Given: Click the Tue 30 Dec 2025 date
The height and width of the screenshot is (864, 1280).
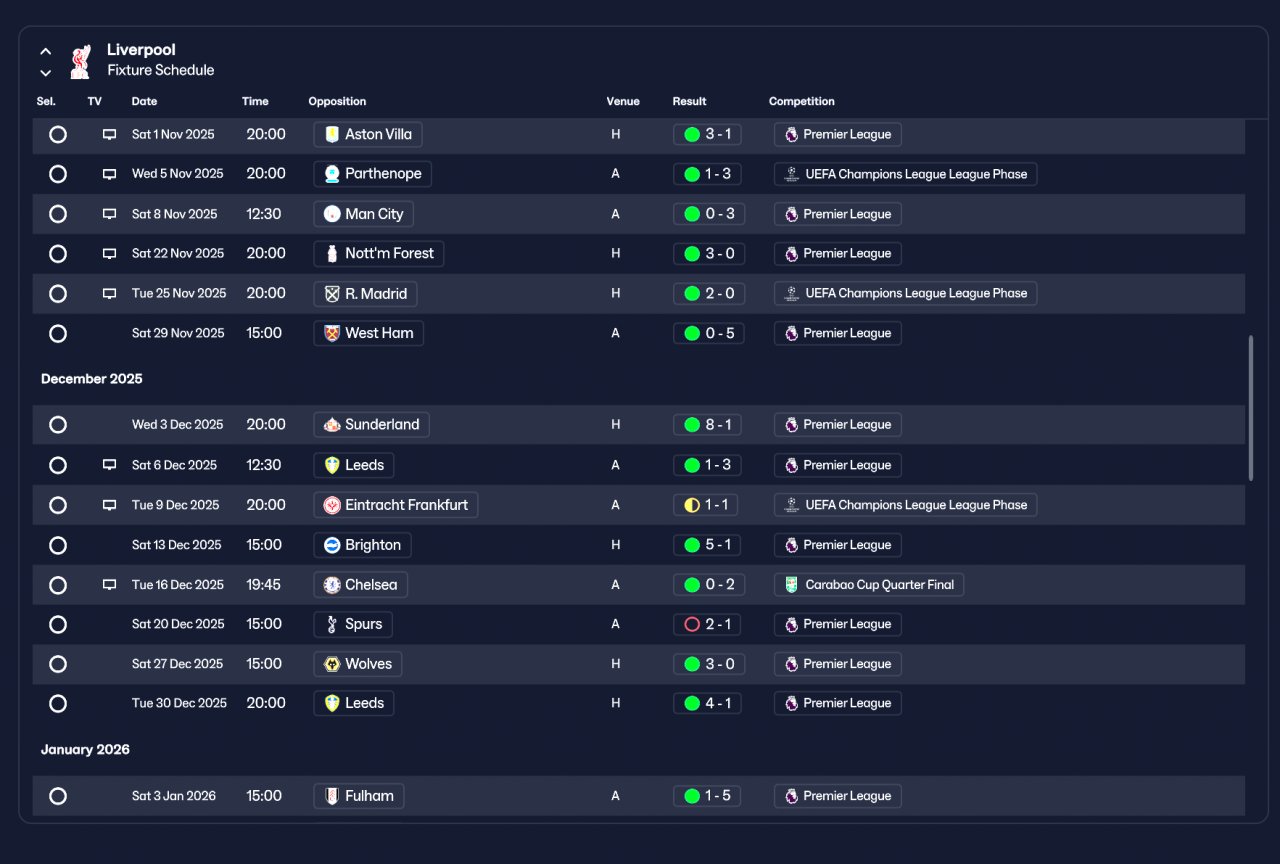Looking at the screenshot, I should click(179, 704).
